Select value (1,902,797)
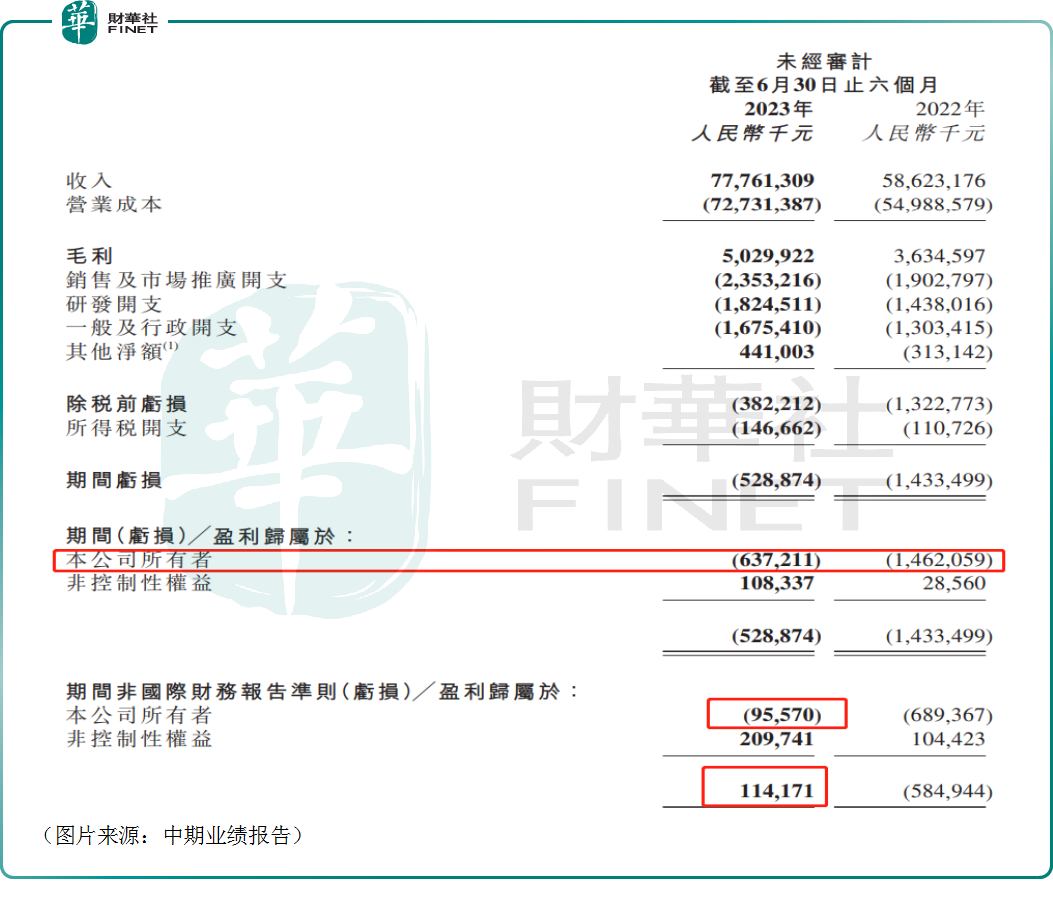Screen dimensions: 1053x899 coord(939,280)
